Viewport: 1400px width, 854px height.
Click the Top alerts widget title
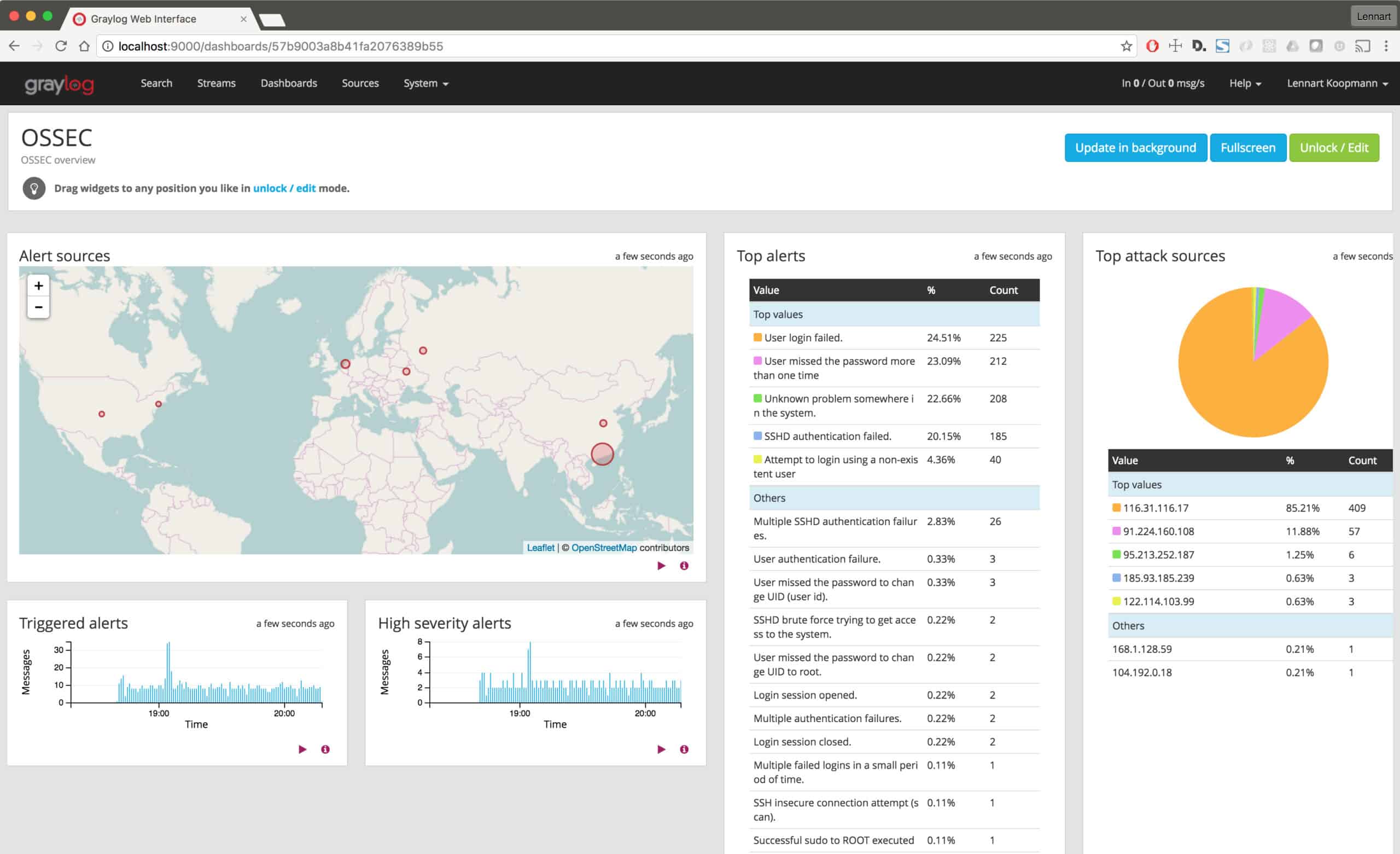(x=771, y=256)
